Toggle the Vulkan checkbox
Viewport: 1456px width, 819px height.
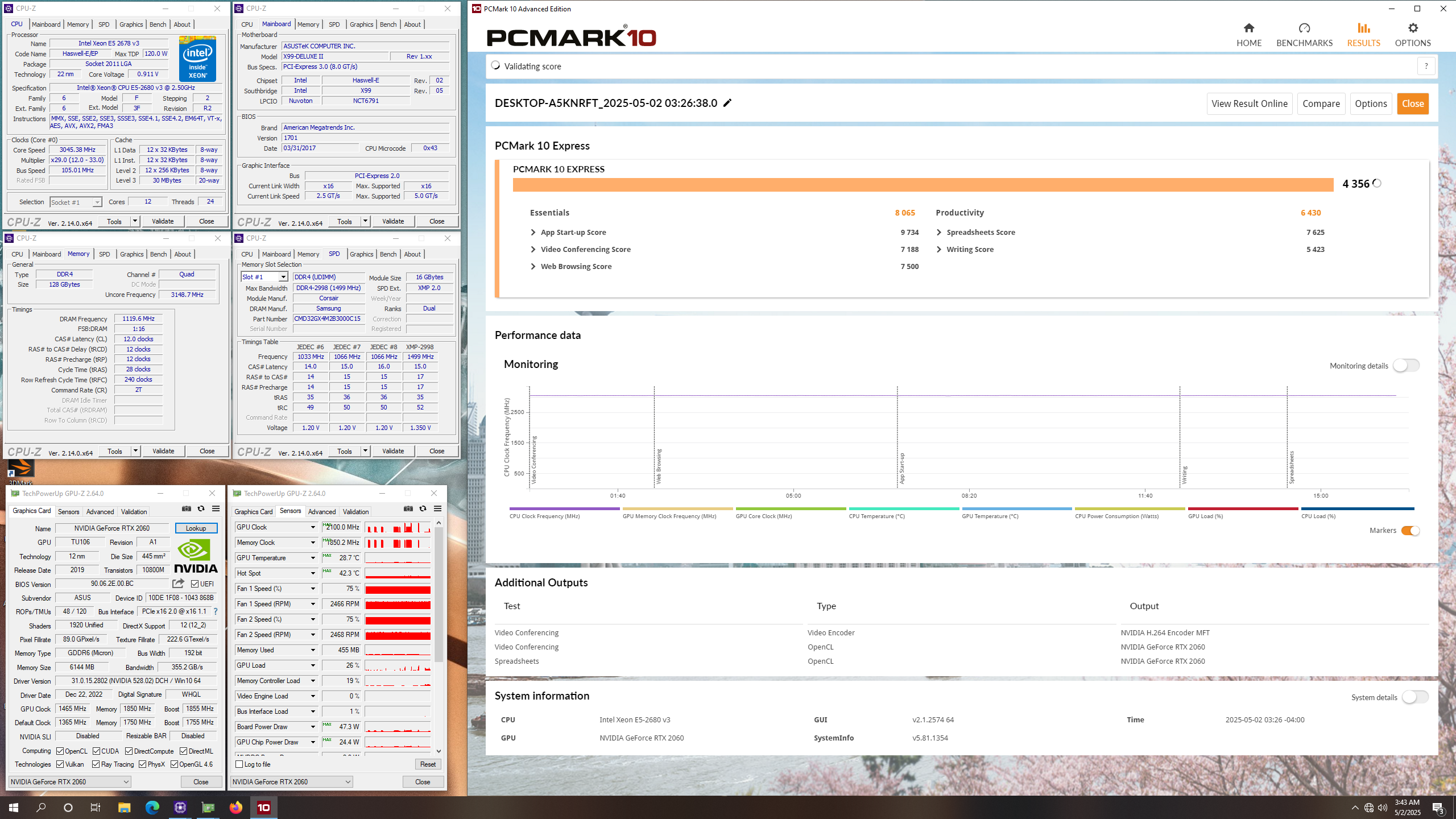[60, 764]
